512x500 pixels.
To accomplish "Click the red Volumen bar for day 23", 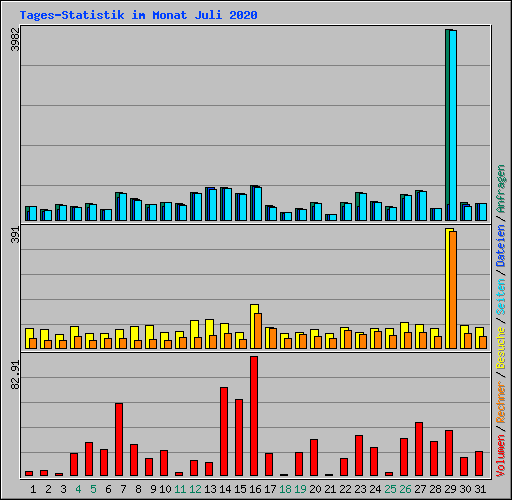I will (359, 455).
